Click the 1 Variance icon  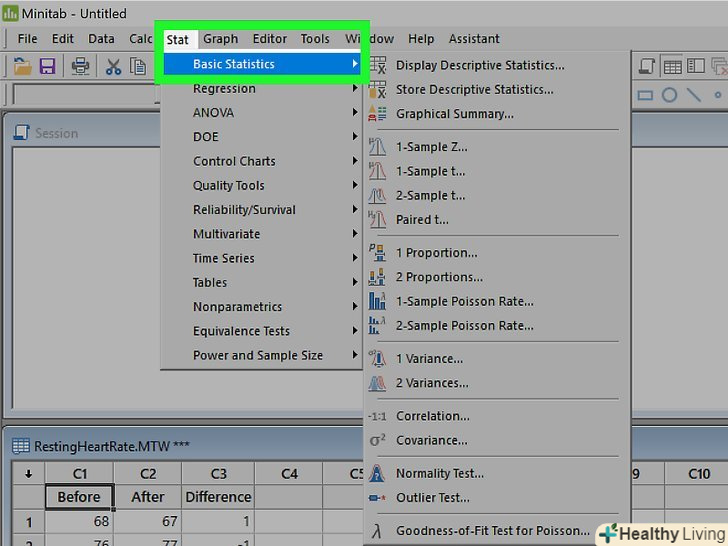tap(377, 358)
